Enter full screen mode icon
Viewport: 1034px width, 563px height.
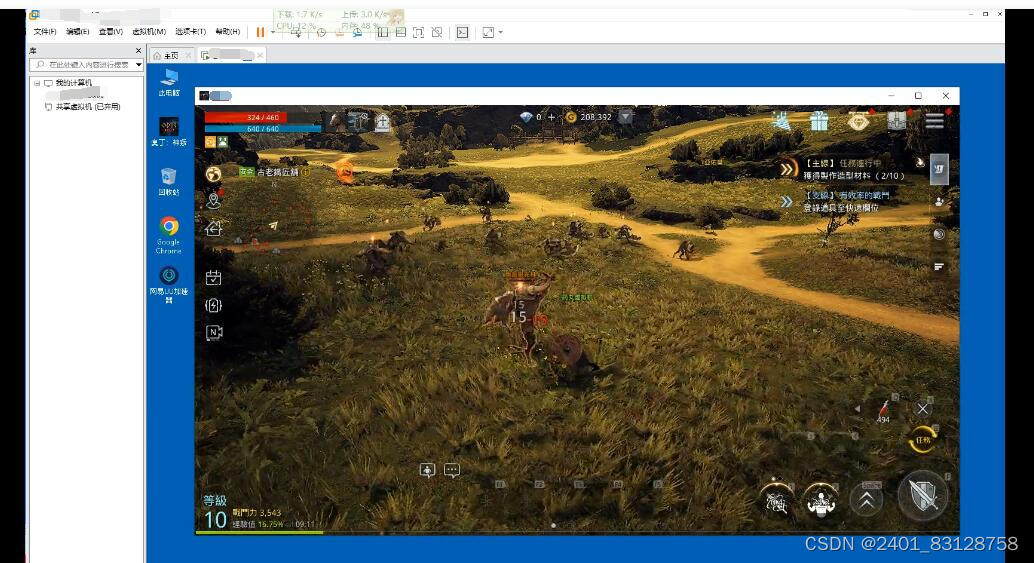(x=418, y=32)
